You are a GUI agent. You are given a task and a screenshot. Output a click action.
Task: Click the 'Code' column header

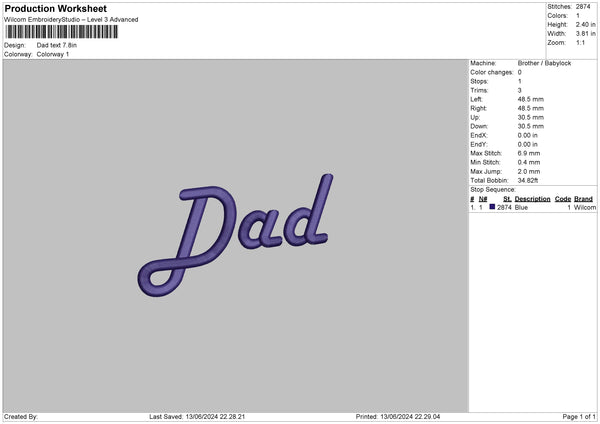[x=562, y=199]
